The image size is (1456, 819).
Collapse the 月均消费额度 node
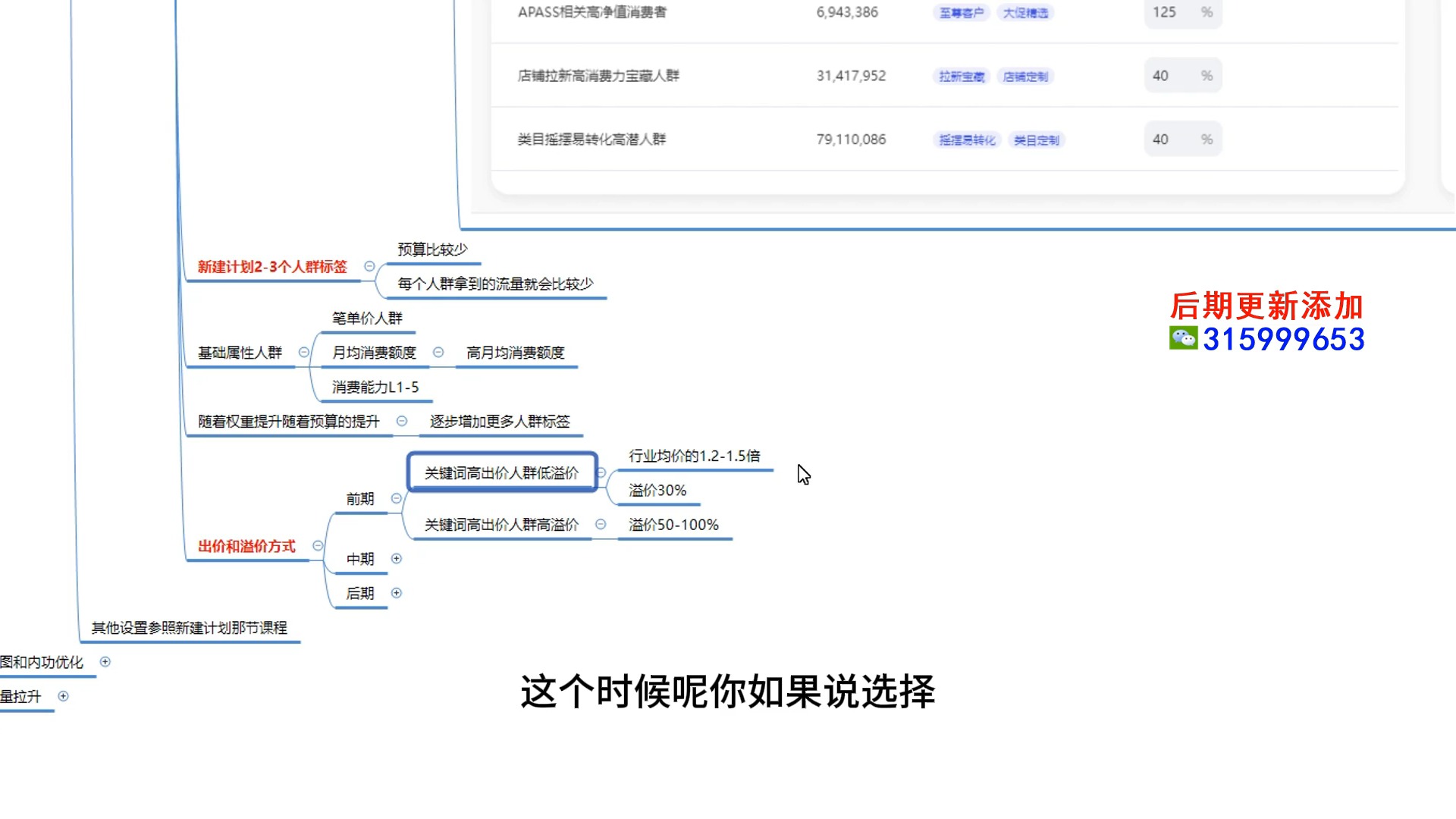pos(438,353)
